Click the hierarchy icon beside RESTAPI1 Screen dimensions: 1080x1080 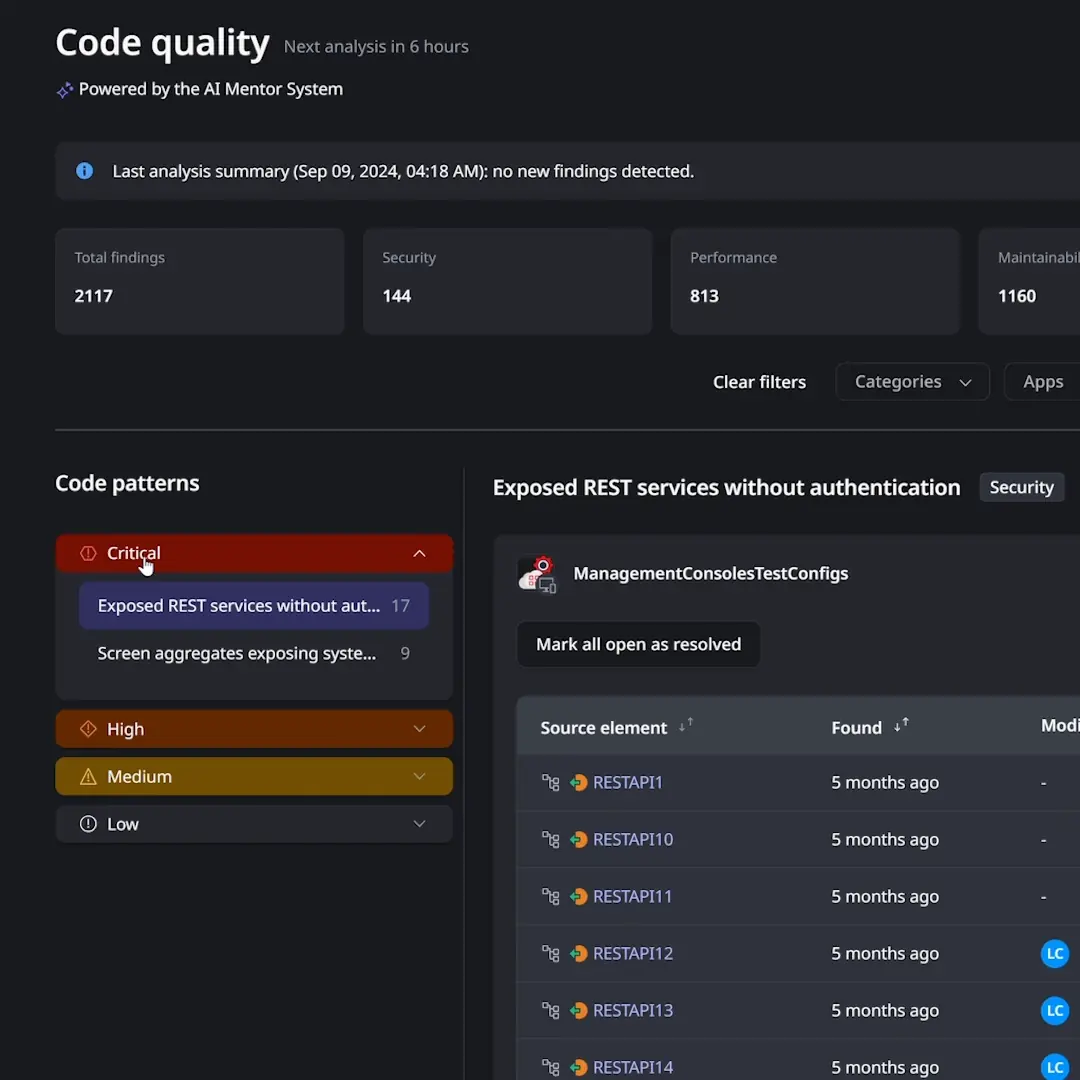coord(549,782)
